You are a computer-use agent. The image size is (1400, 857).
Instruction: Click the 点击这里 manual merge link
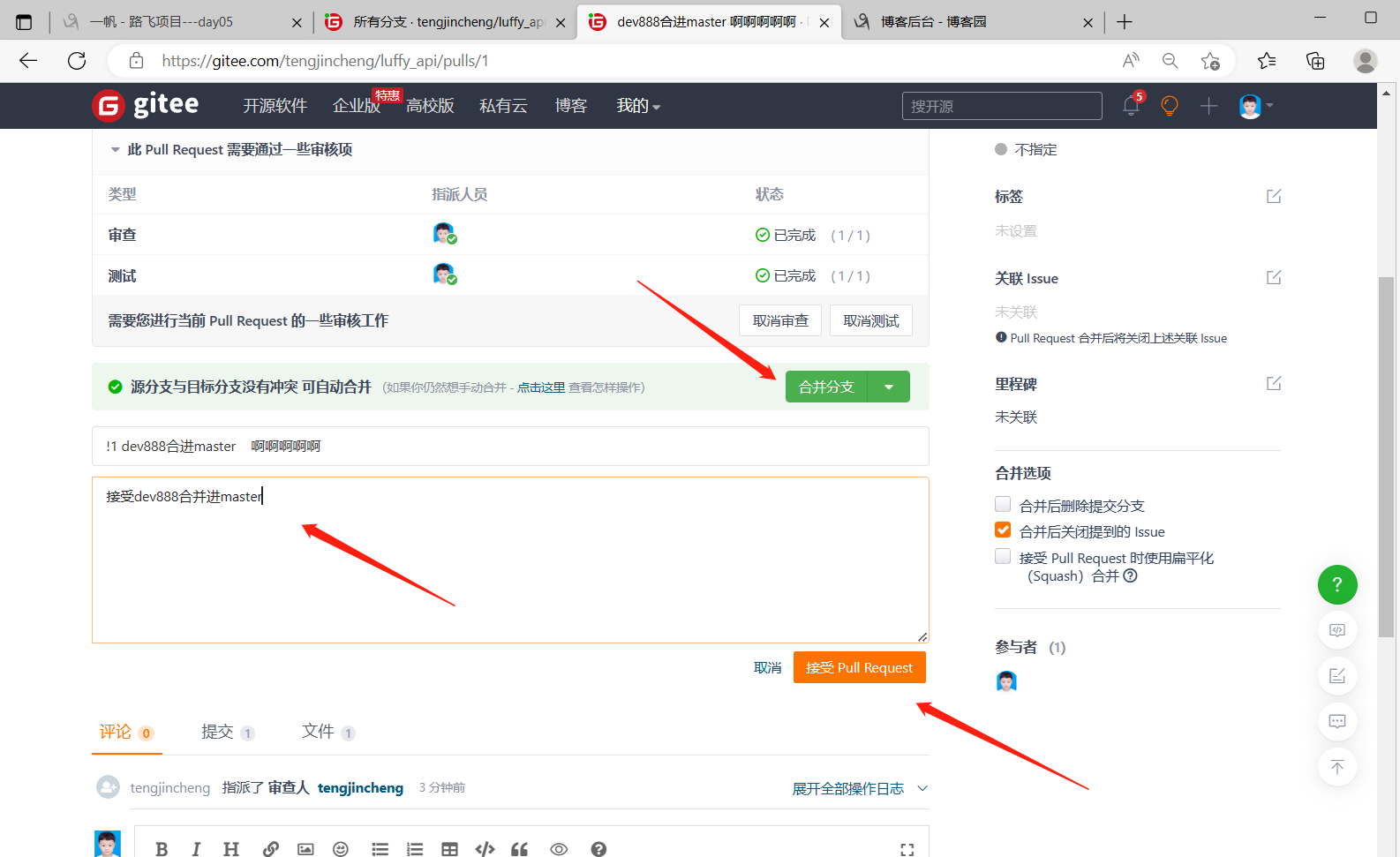coord(541,387)
